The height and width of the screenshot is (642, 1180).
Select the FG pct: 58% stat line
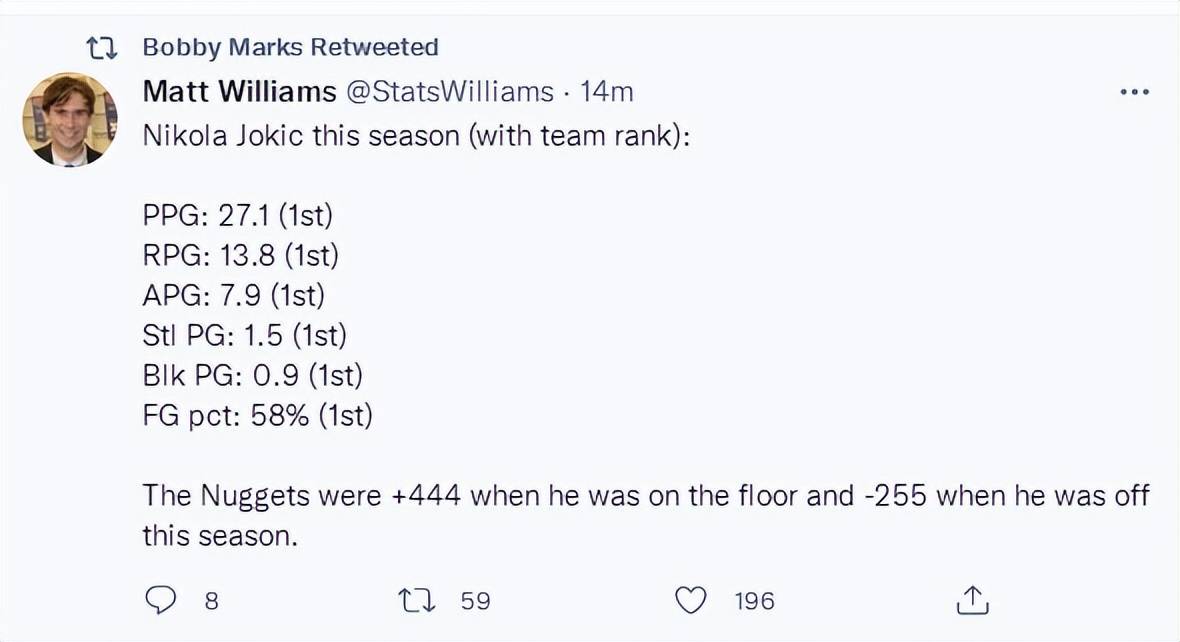[x=258, y=415]
